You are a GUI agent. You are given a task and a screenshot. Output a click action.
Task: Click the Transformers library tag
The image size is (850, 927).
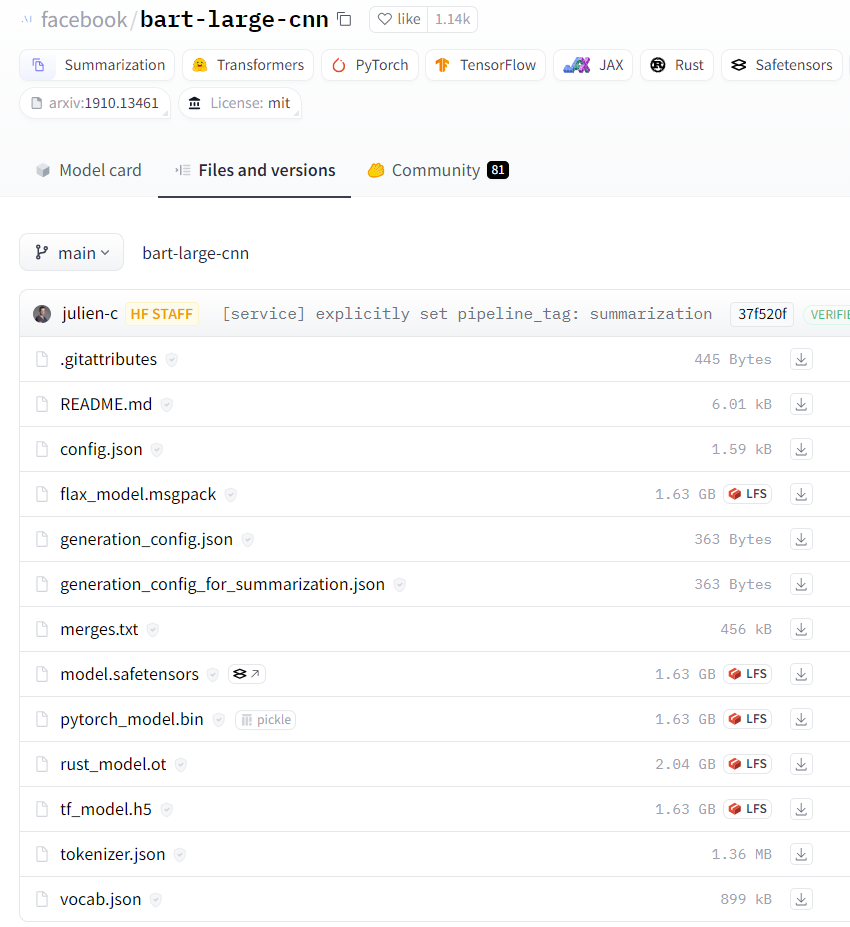pyautogui.click(x=248, y=65)
